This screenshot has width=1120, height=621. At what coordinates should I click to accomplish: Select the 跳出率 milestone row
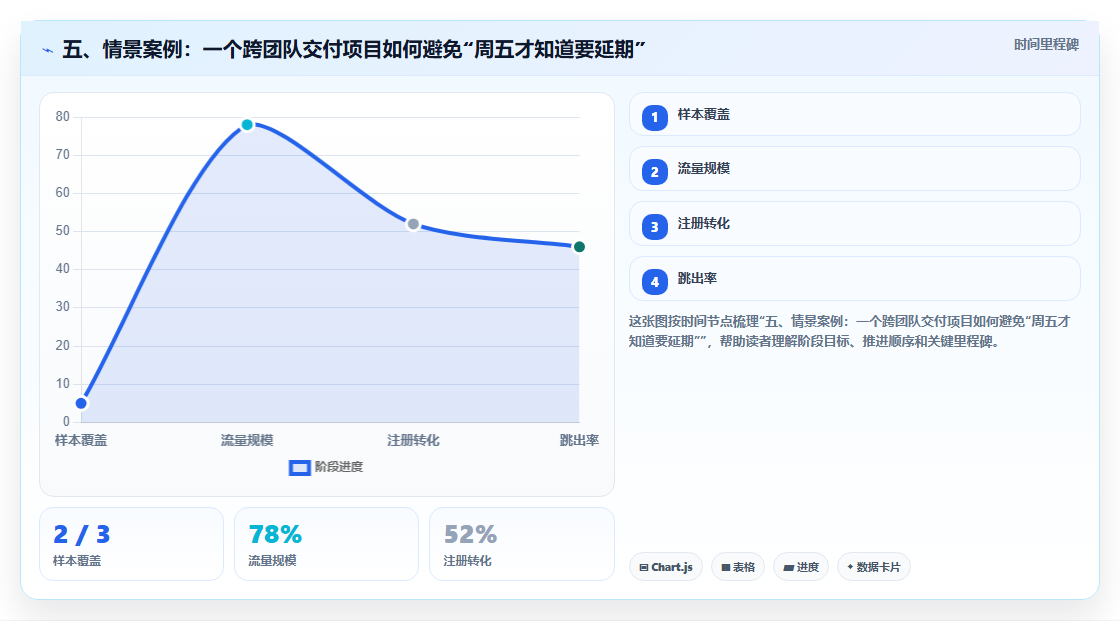point(854,279)
